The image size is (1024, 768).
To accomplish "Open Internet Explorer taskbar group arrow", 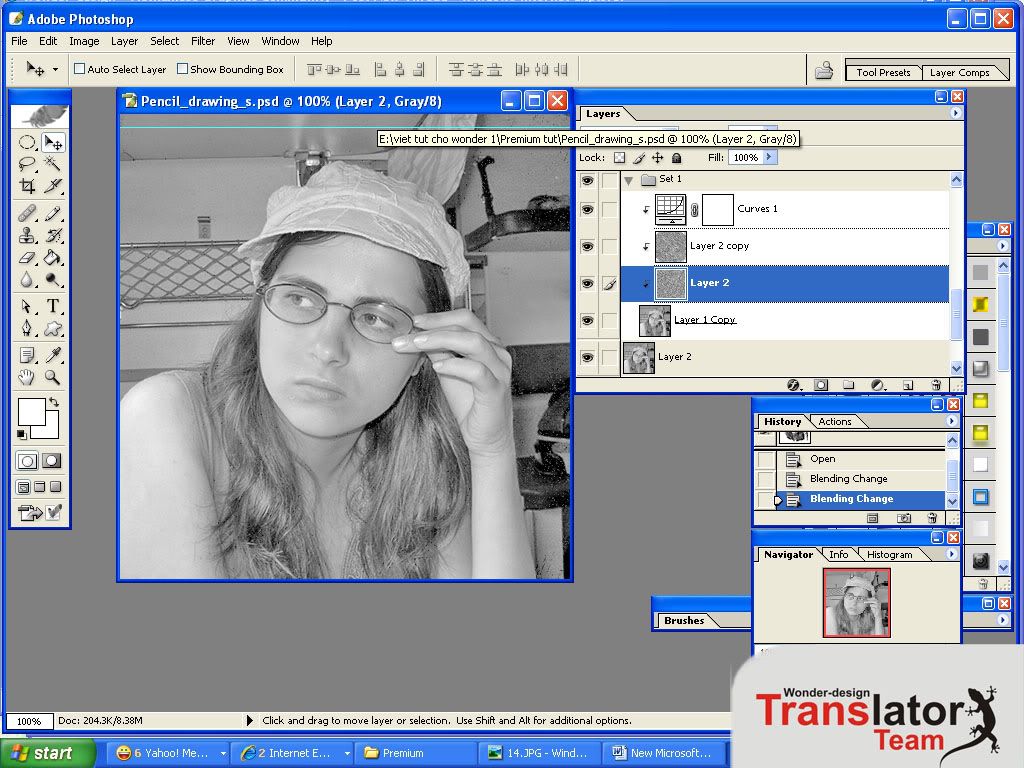I will point(347,753).
